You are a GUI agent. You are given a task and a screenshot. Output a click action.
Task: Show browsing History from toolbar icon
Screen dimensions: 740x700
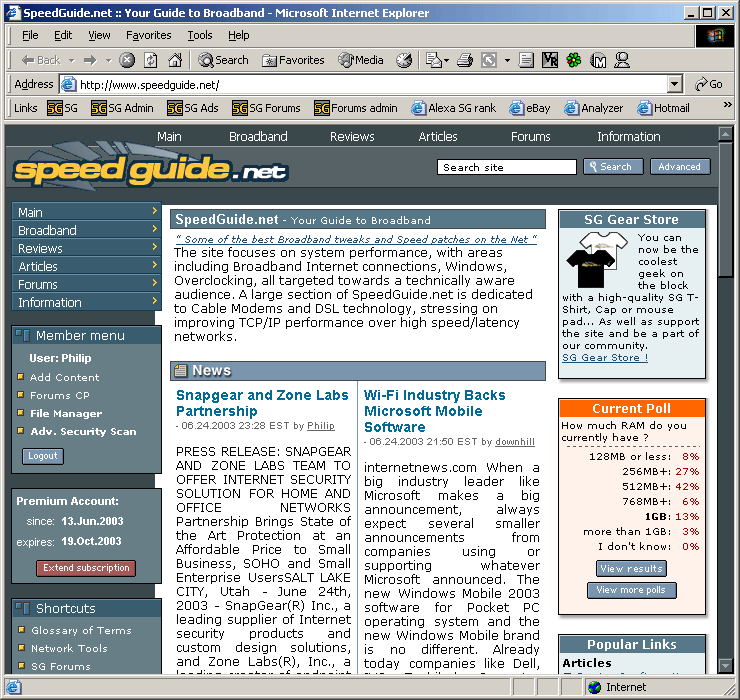[404, 60]
